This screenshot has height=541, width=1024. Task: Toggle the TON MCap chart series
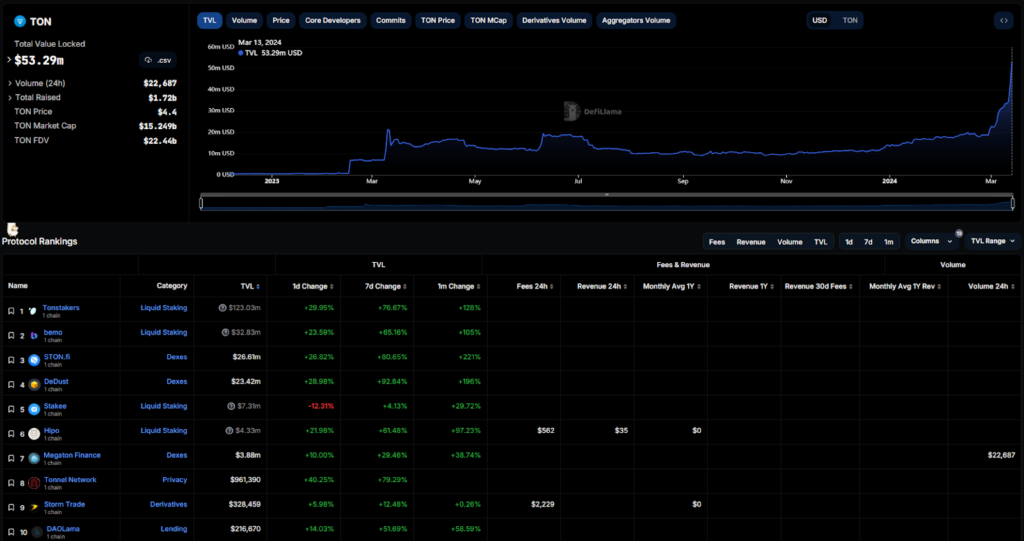[488, 20]
